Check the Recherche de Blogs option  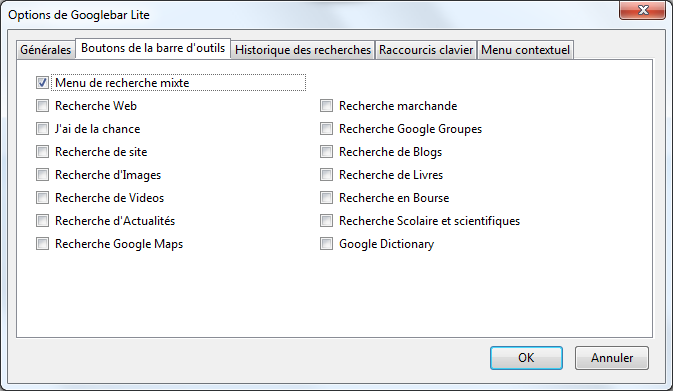pos(326,152)
